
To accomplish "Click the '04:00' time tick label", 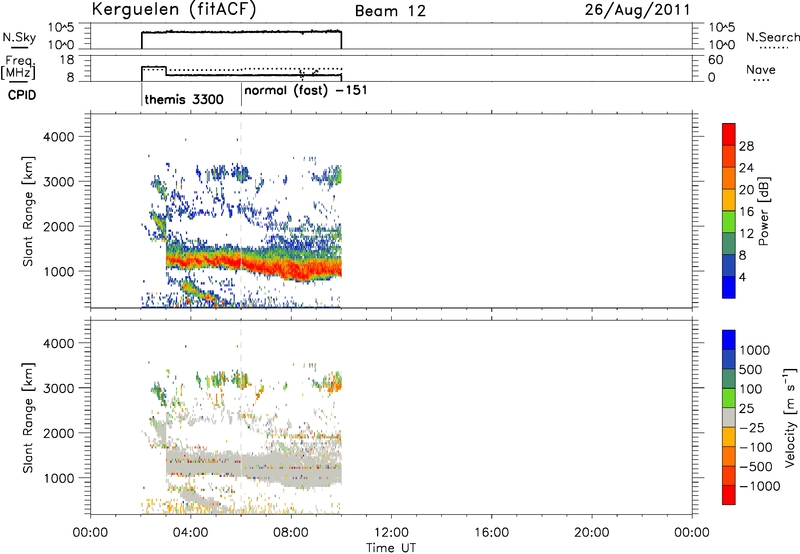I will click(x=190, y=533).
